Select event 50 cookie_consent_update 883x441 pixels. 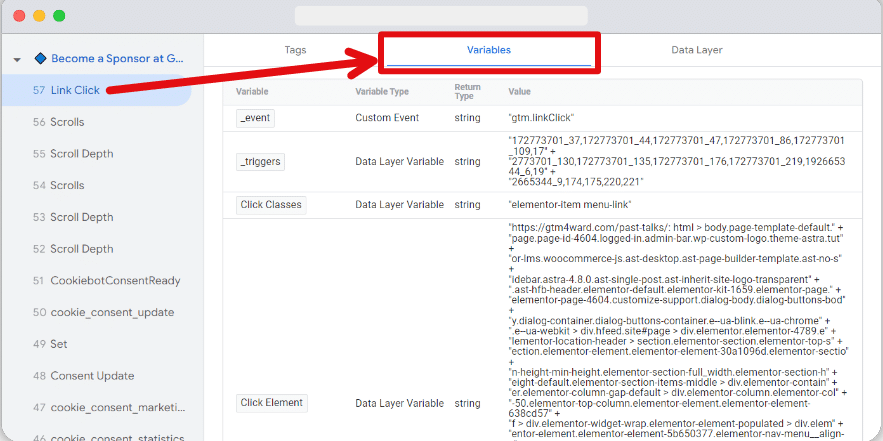pos(103,313)
